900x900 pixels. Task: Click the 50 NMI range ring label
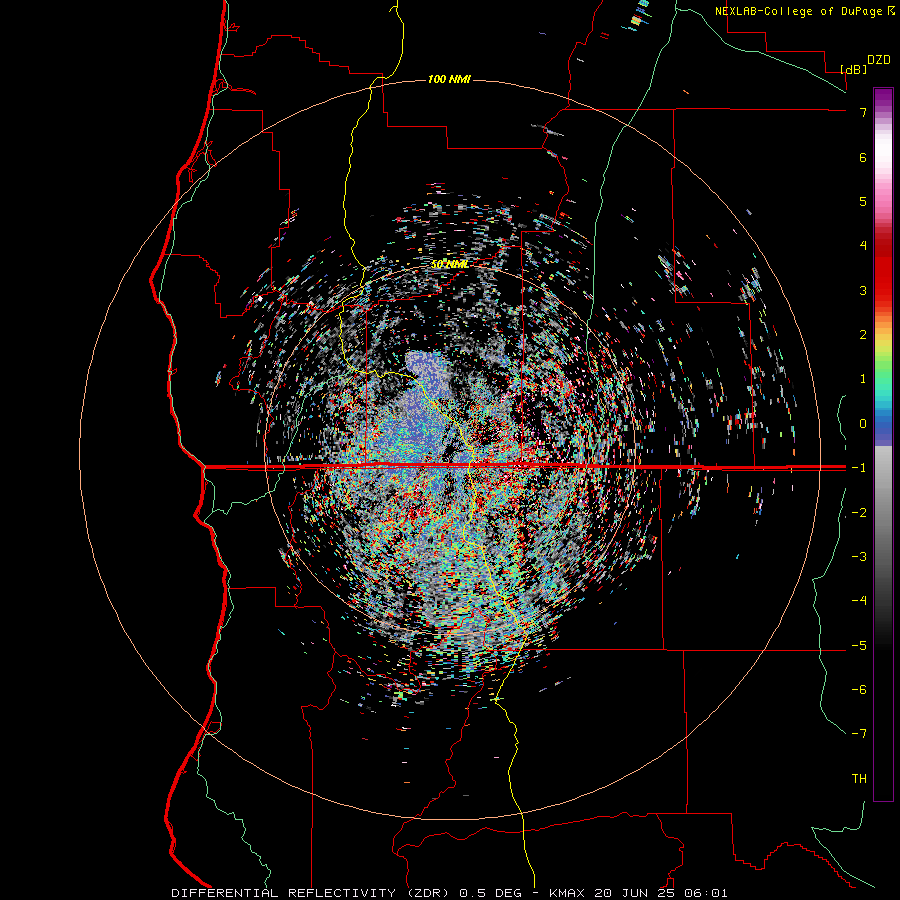[449, 264]
